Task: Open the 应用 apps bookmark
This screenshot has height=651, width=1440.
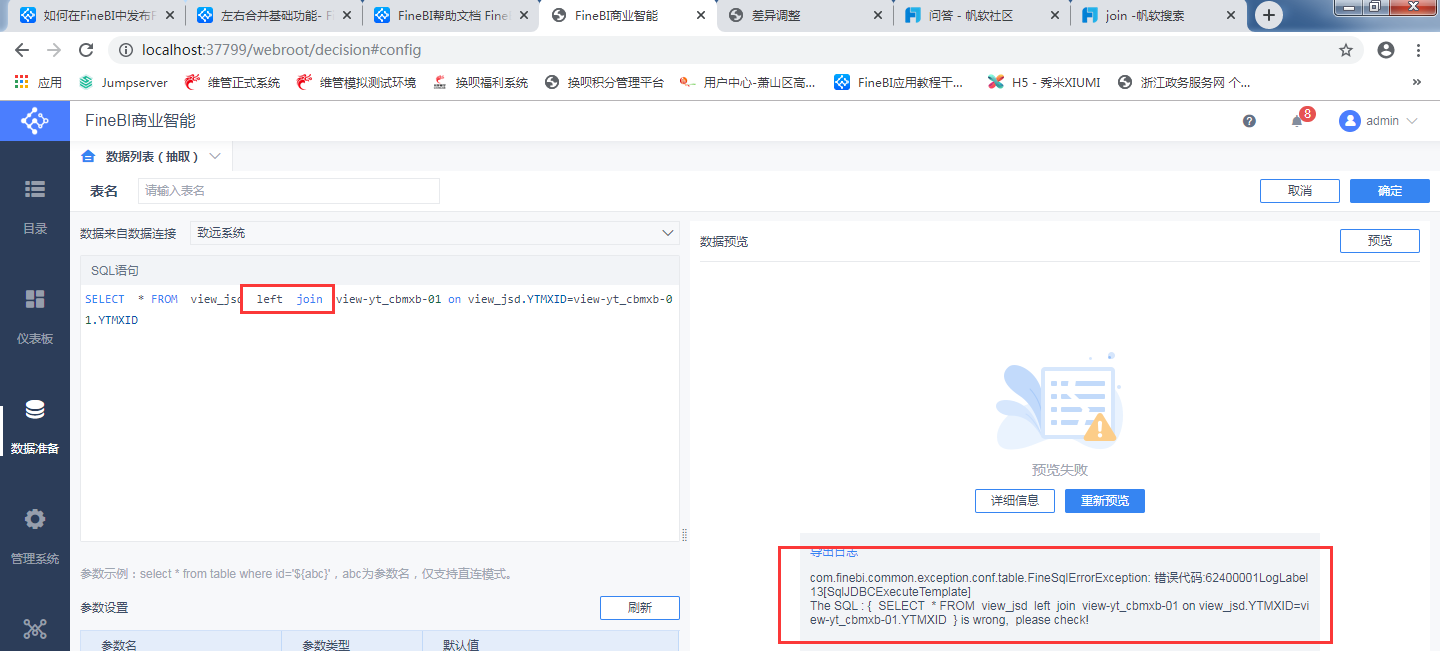Action: point(39,83)
